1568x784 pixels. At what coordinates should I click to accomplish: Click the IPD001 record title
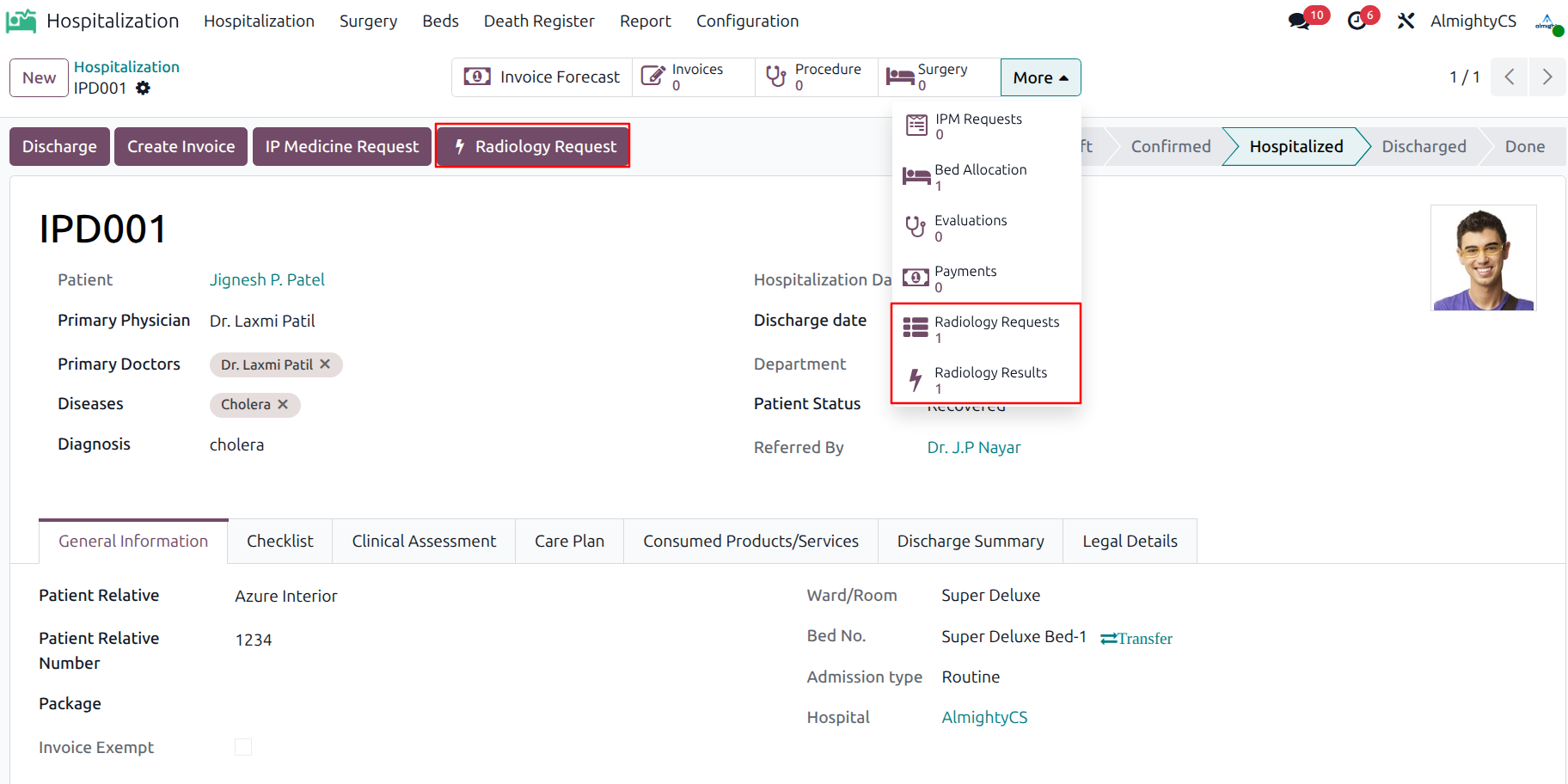coord(103,229)
